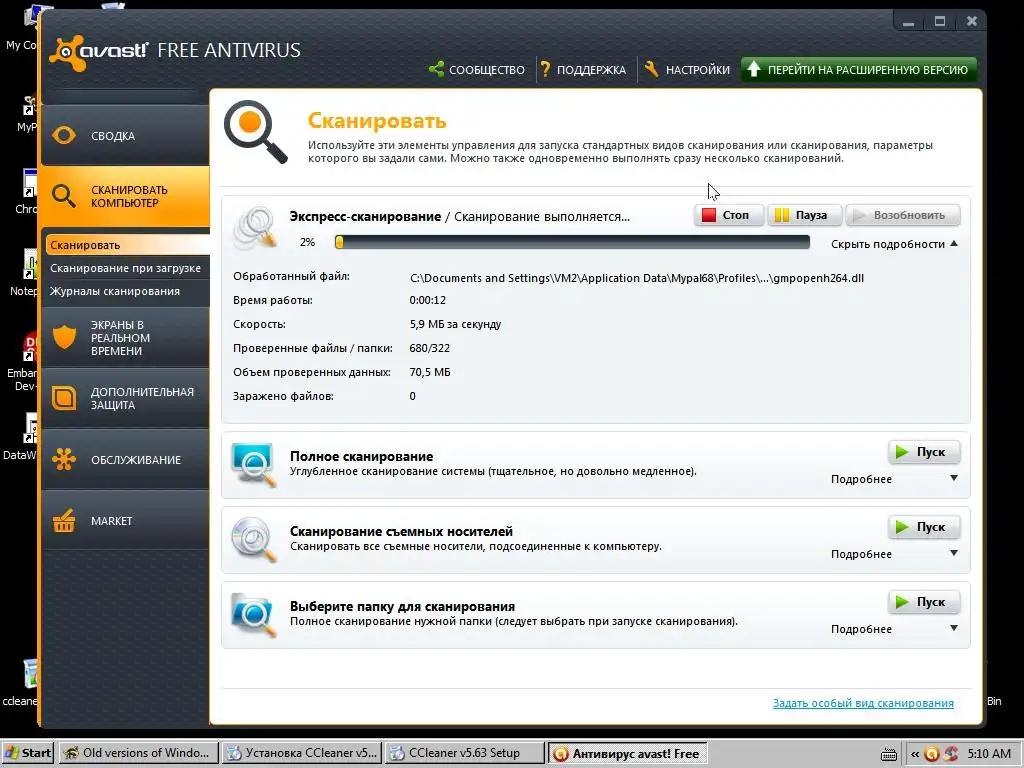The height and width of the screenshot is (768, 1024).
Task: Click the shield icon for real-time shields
Action: point(64,337)
